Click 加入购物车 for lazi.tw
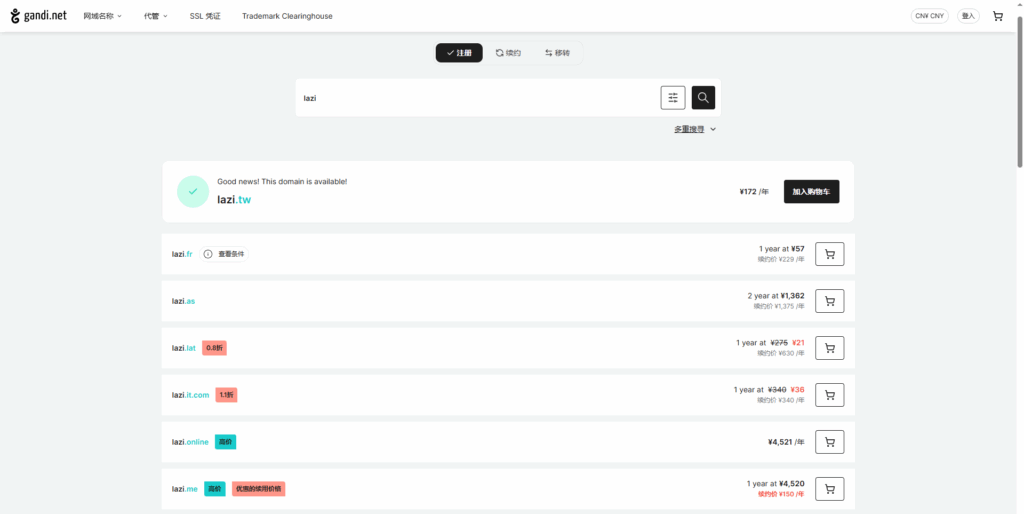The image size is (1024, 514). tap(811, 192)
